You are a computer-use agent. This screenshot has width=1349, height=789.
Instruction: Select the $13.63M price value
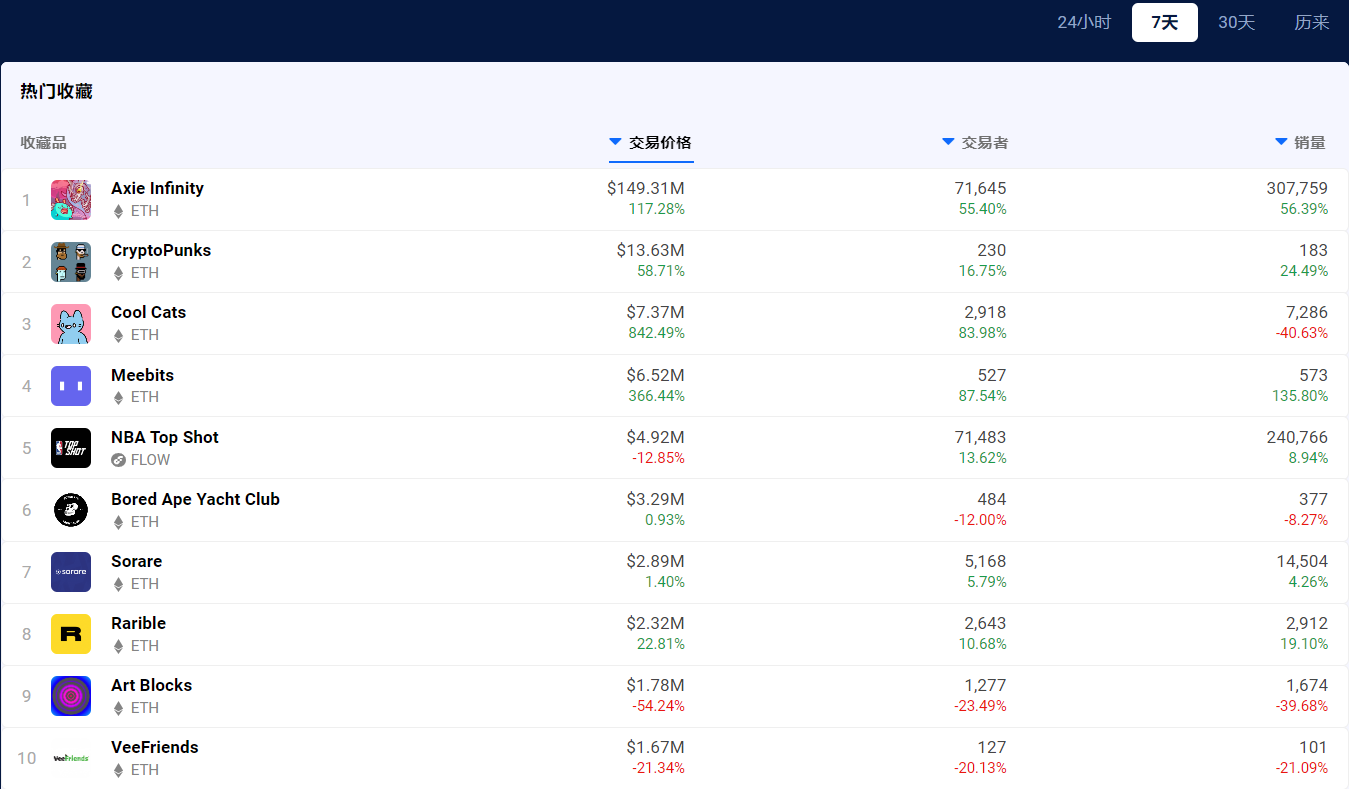[x=651, y=250]
